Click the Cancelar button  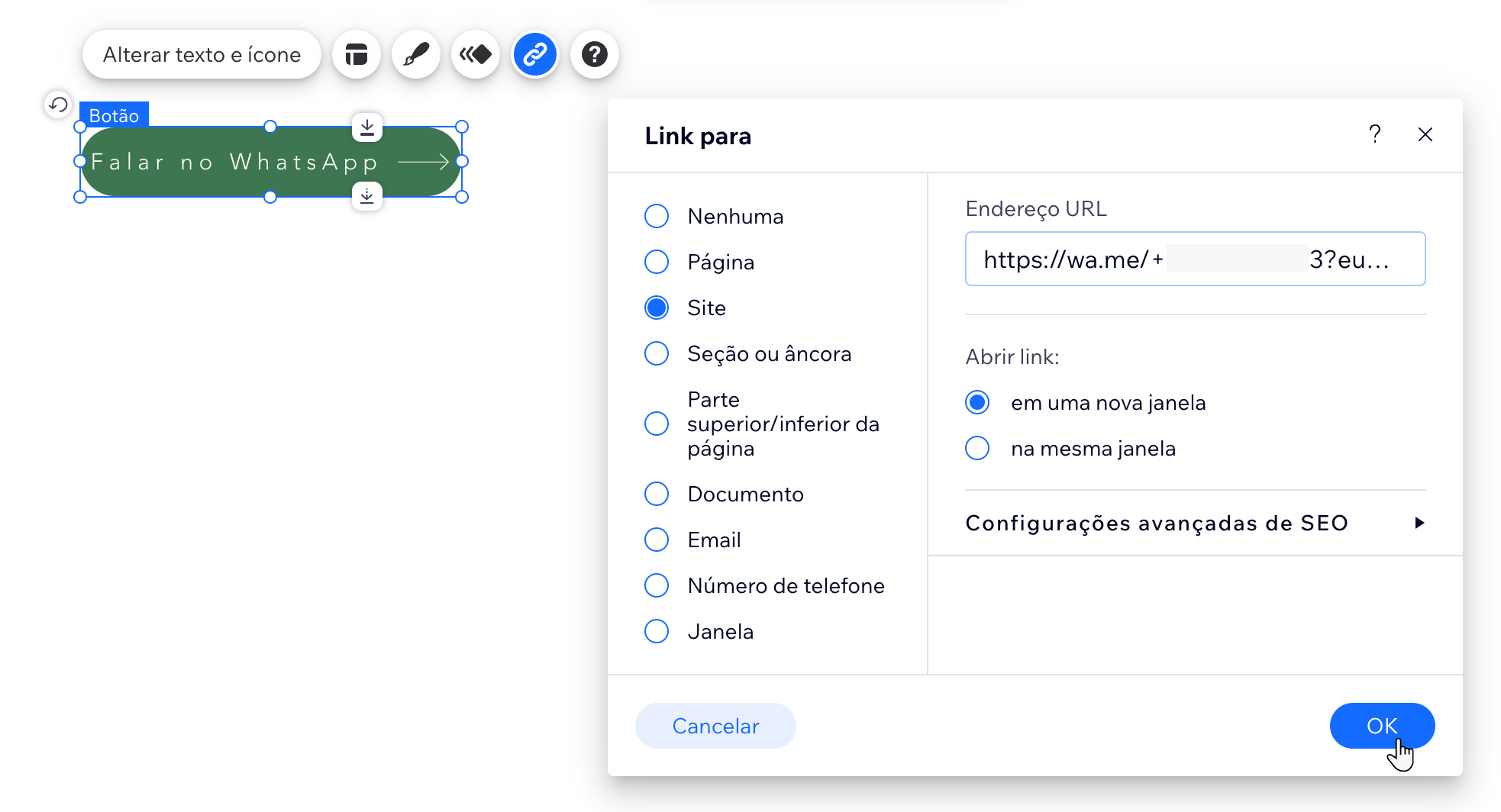[715, 726]
